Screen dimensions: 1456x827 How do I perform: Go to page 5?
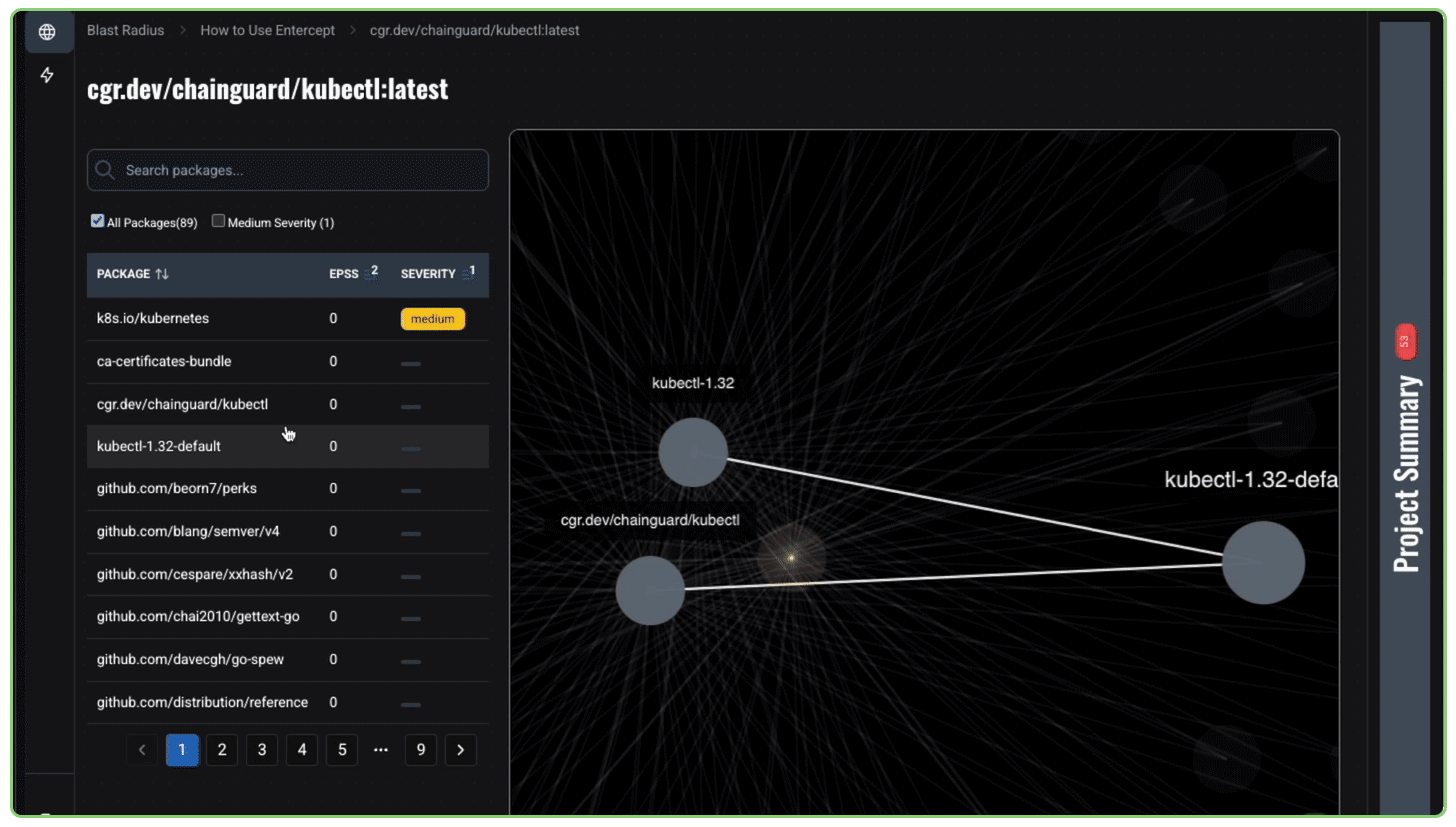click(x=342, y=750)
